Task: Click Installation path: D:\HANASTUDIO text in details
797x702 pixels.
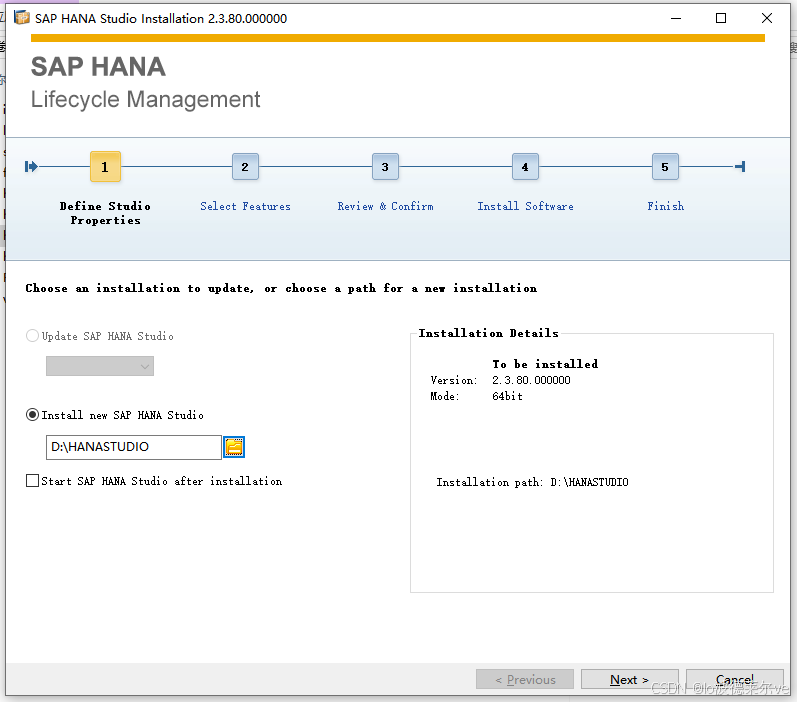Action: click(x=532, y=482)
